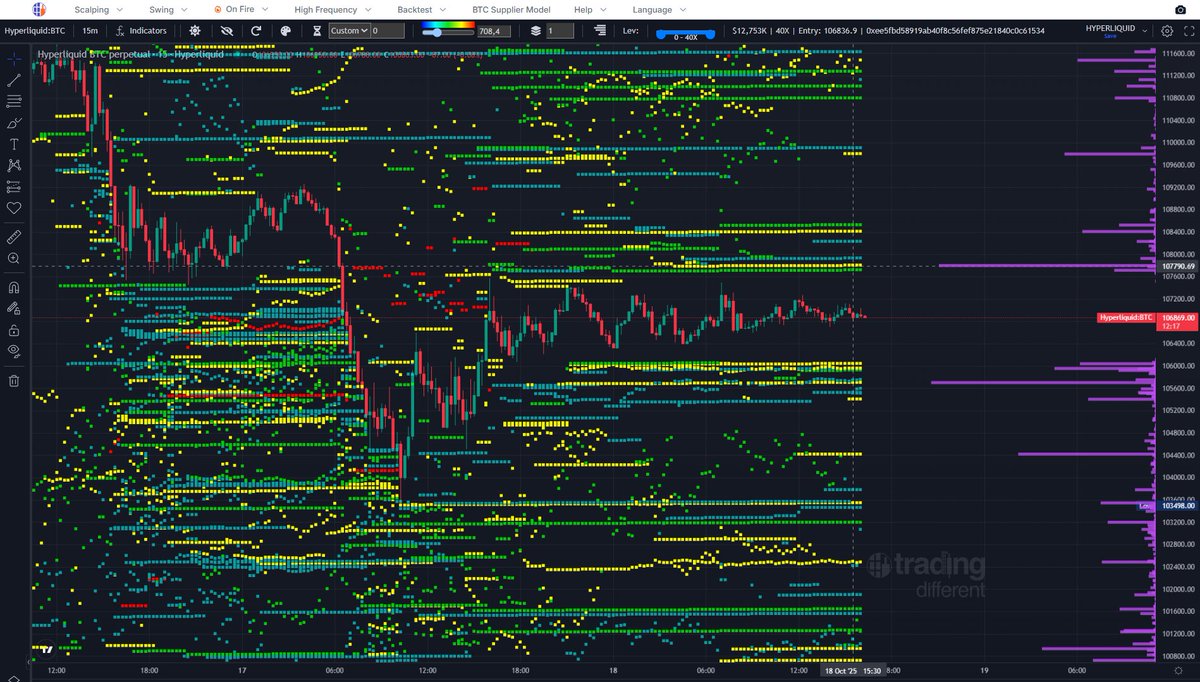
Task: Click the refresh arrow icon
Action: (256, 31)
